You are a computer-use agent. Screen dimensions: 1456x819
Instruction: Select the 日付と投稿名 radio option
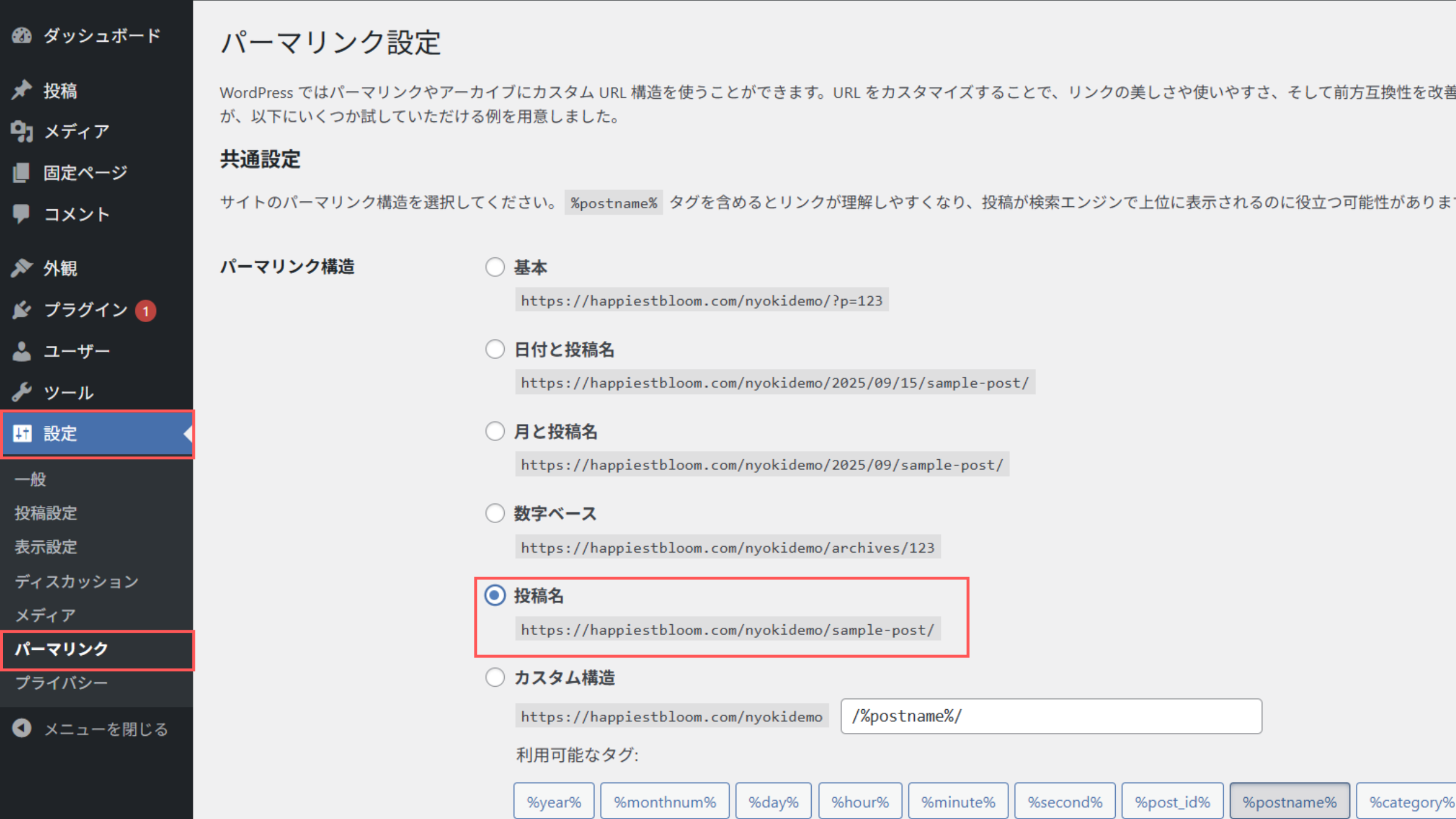tap(495, 349)
